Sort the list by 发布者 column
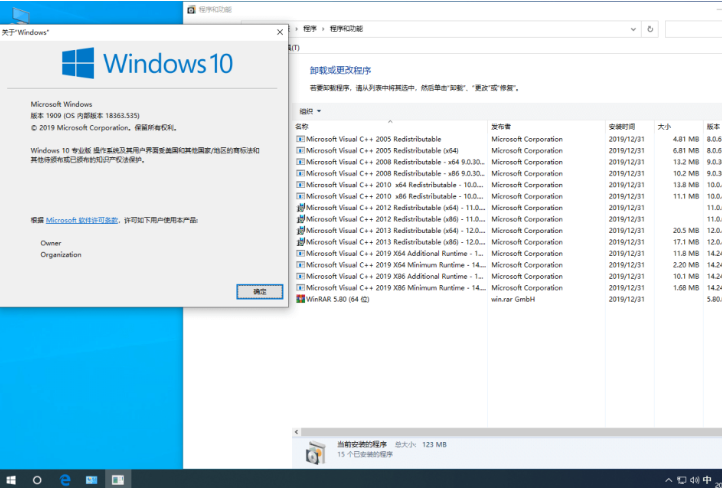 (501, 126)
